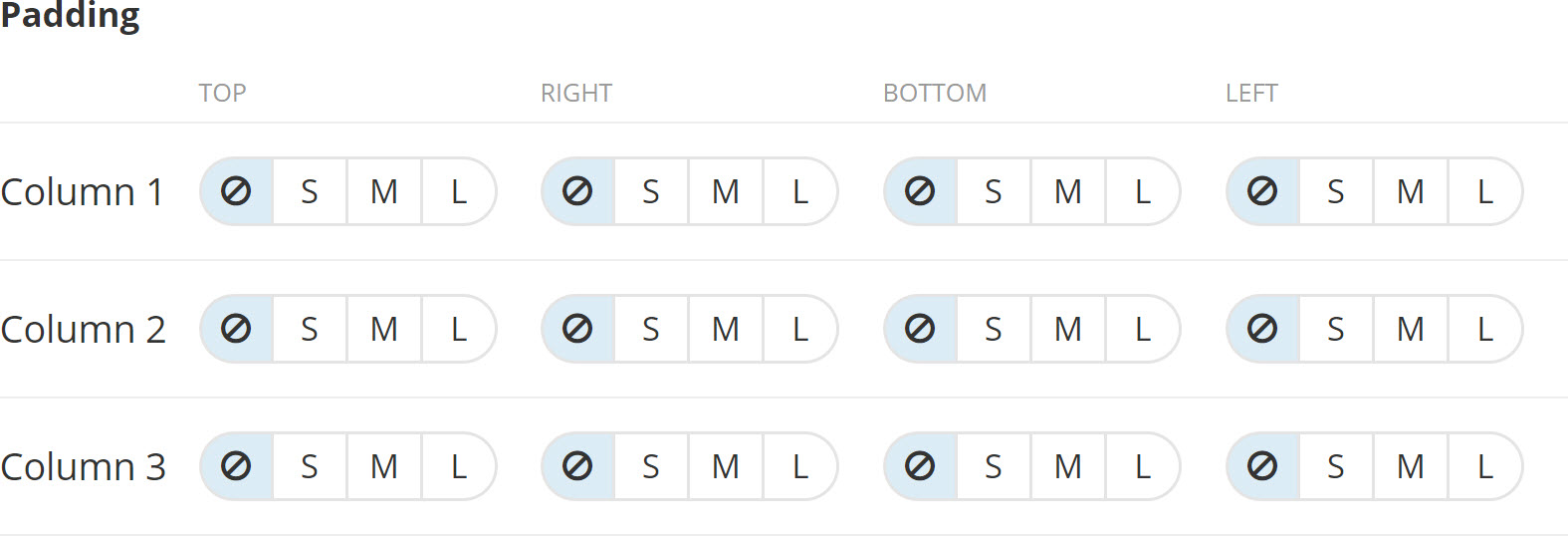This screenshot has width=1568, height=536.
Task: Select M for Column 2 left padding
Action: [1411, 329]
